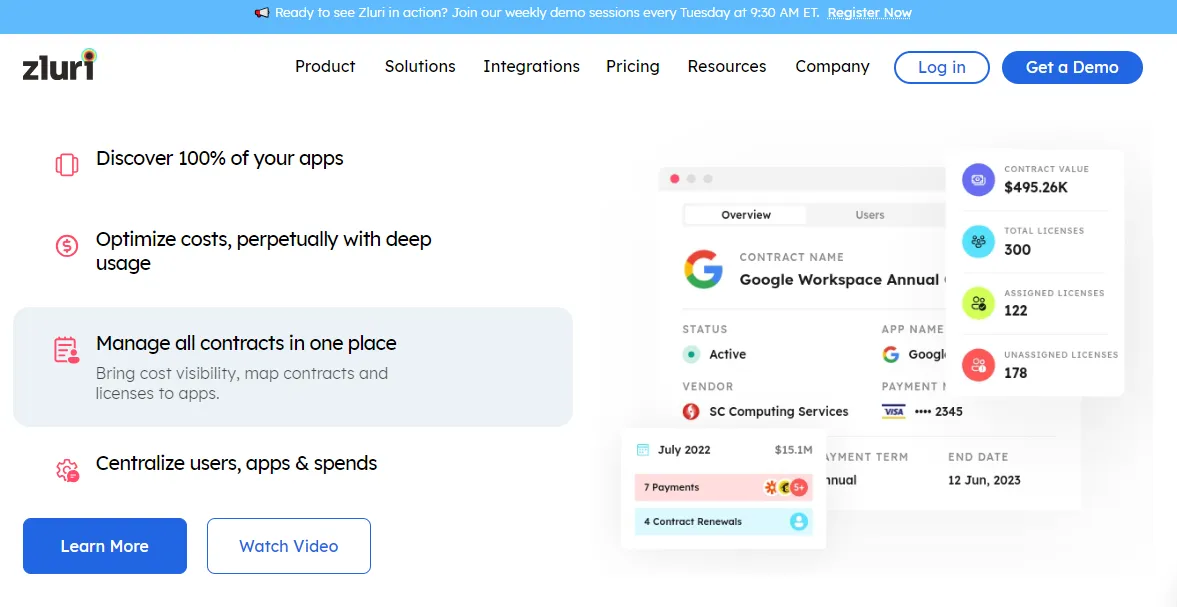This screenshot has width=1177, height=607.
Task: Click the July 2022 label
Action: (684, 450)
